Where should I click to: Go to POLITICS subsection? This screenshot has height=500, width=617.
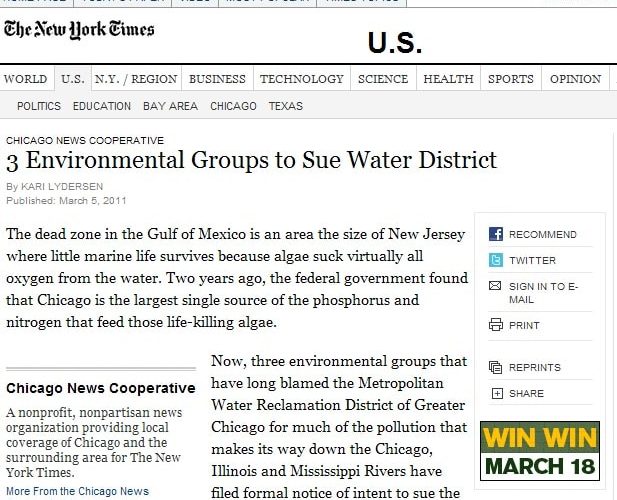click(39, 106)
